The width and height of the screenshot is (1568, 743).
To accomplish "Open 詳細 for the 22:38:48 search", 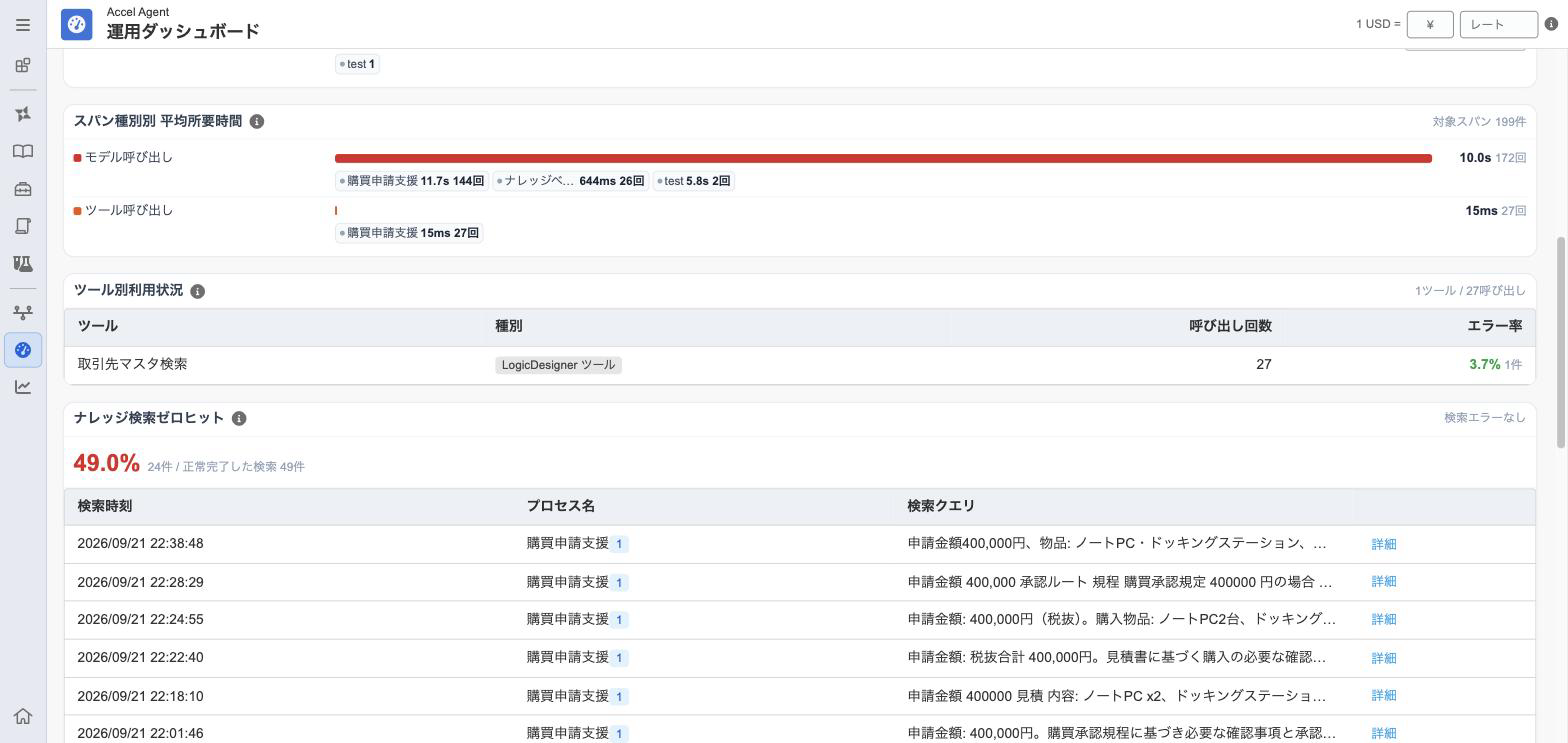I will [x=1383, y=544].
